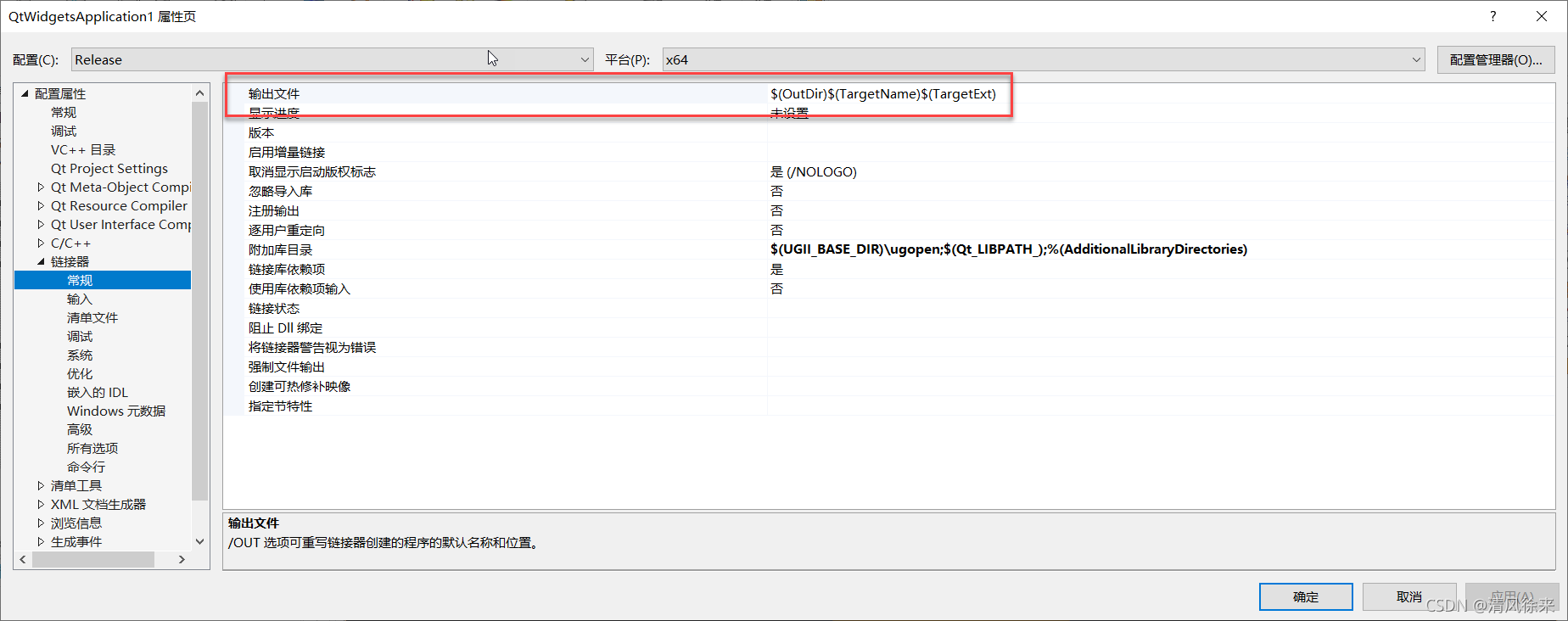Select 优化 under 链接器
The width and height of the screenshot is (1568, 621).
pyautogui.click(x=80, y=373)
